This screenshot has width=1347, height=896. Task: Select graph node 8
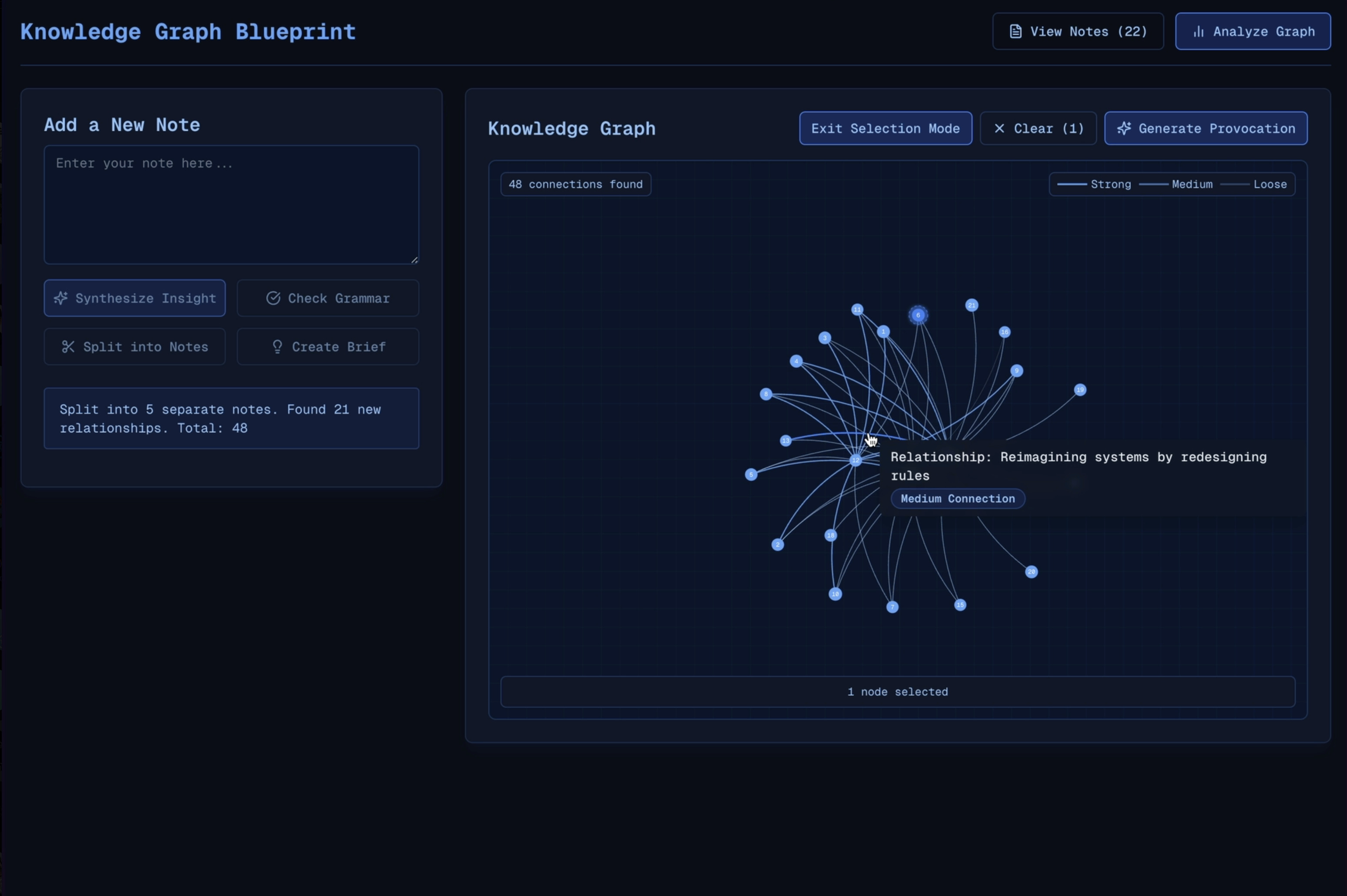pos(766,394)
